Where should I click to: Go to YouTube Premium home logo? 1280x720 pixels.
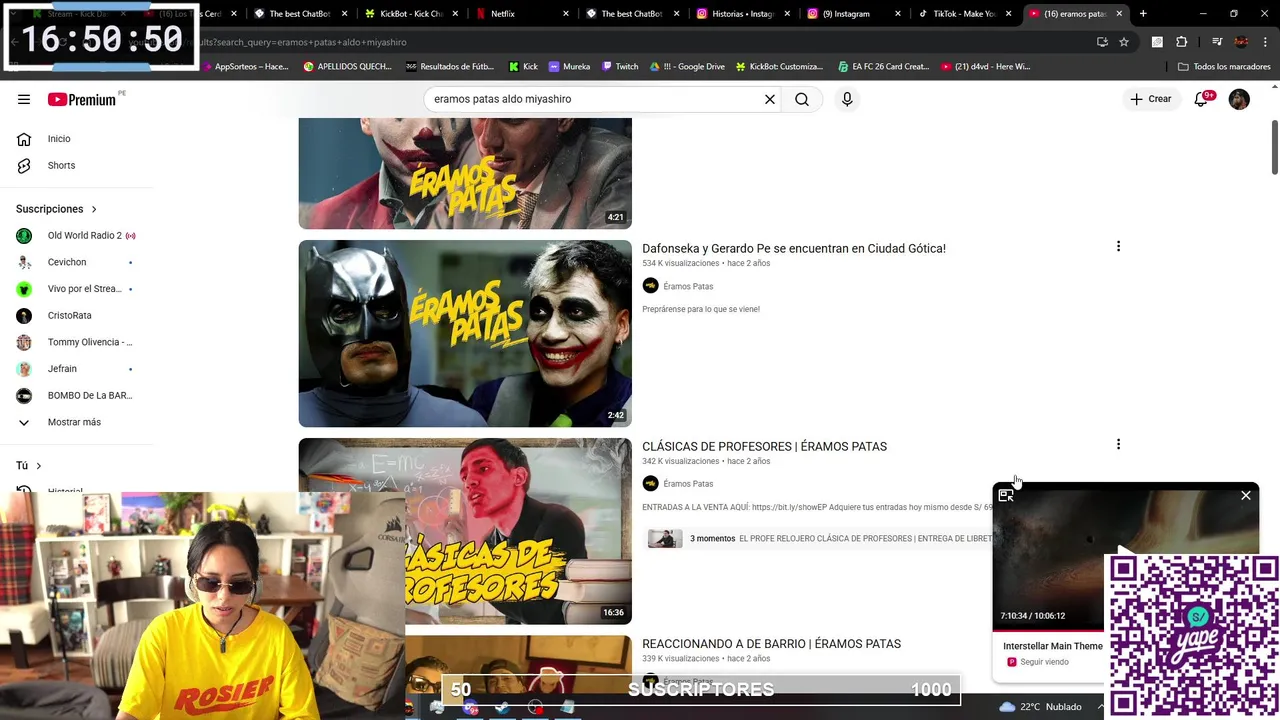click(x=82, y=99)
